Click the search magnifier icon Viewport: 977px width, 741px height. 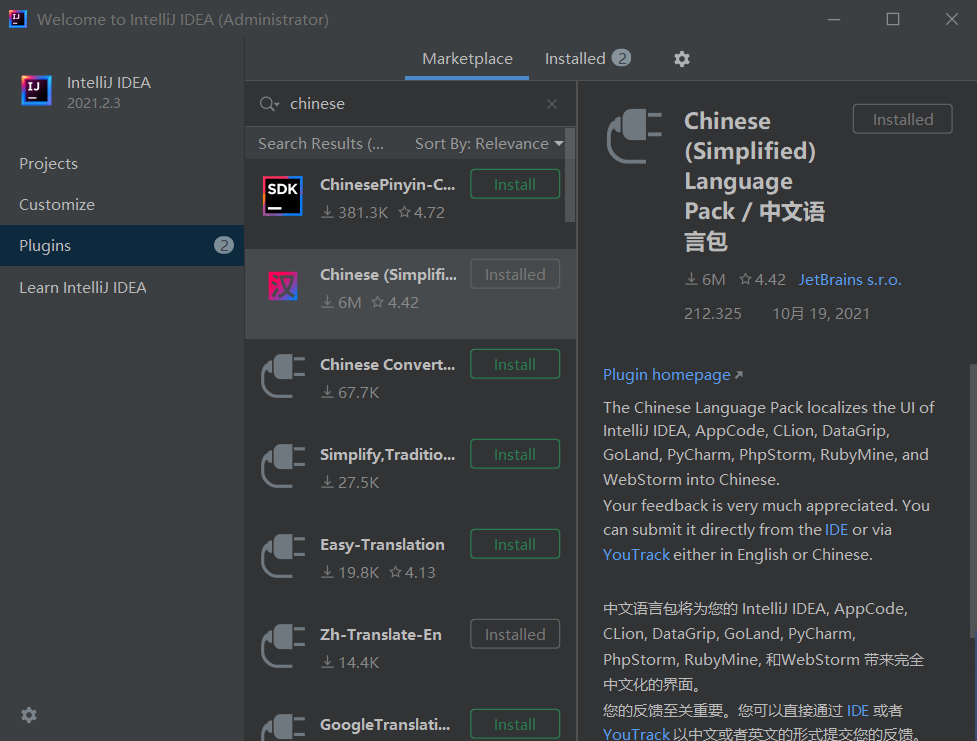coord(269,104)
